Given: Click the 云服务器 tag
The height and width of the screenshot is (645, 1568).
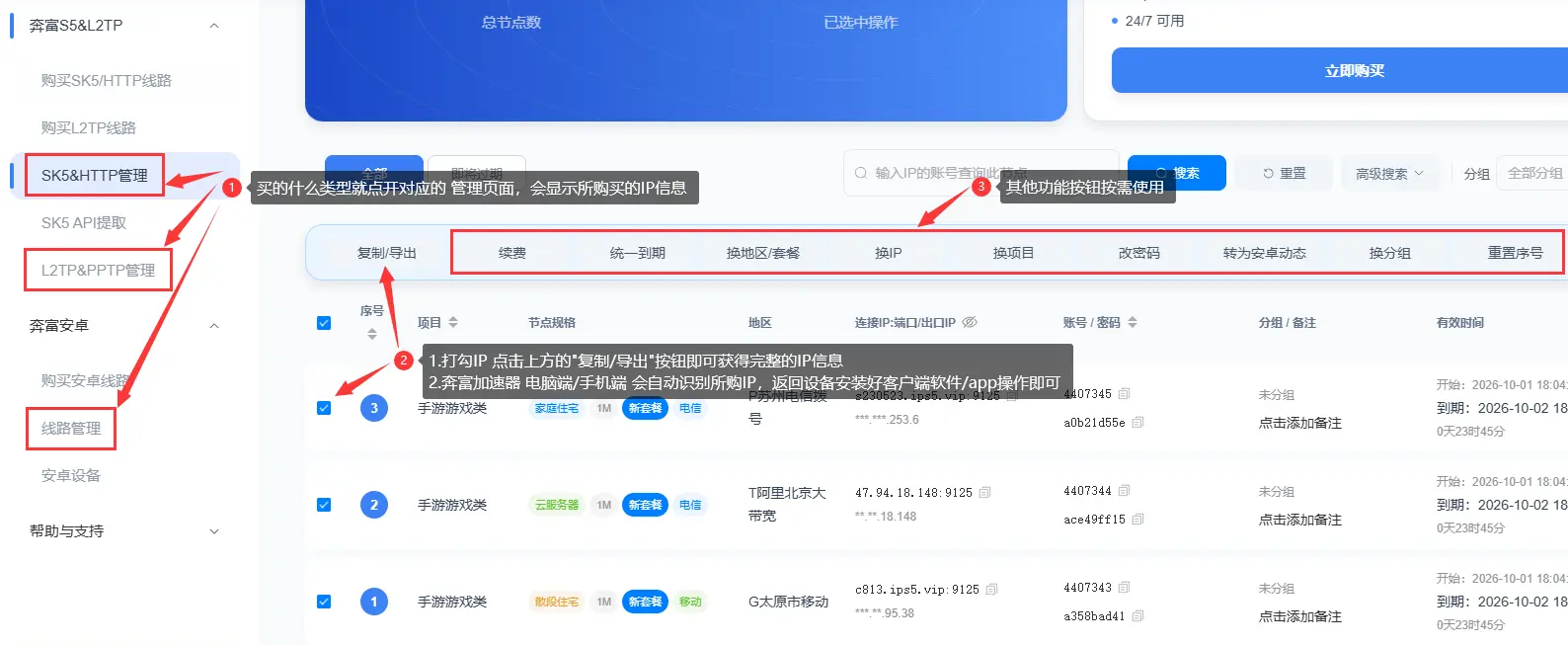Looking at the screenshot, I should tap(557, 505).
